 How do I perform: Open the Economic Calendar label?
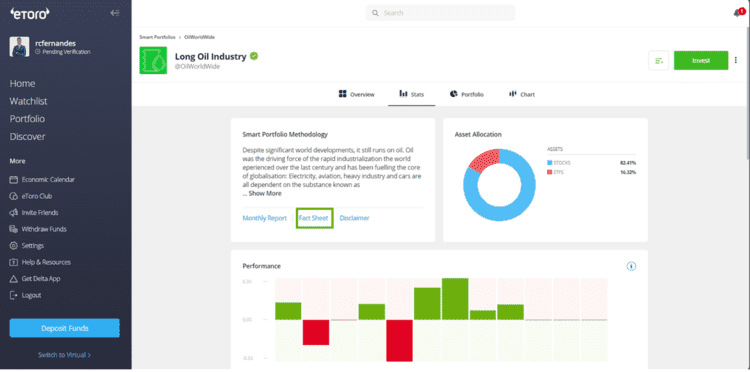[x=48, y=180]
